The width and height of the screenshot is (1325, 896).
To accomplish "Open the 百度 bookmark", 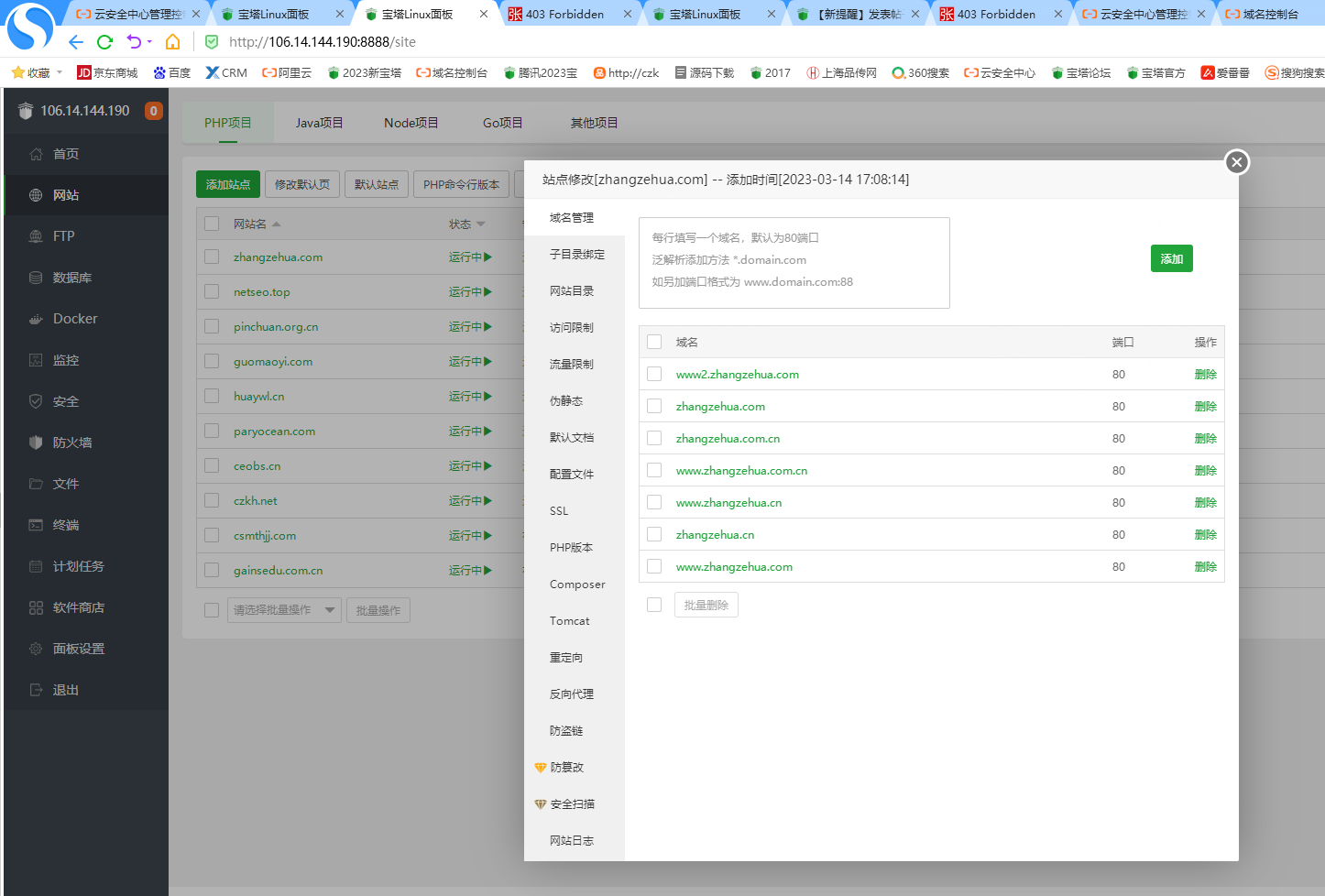I will tap(172, 72).
